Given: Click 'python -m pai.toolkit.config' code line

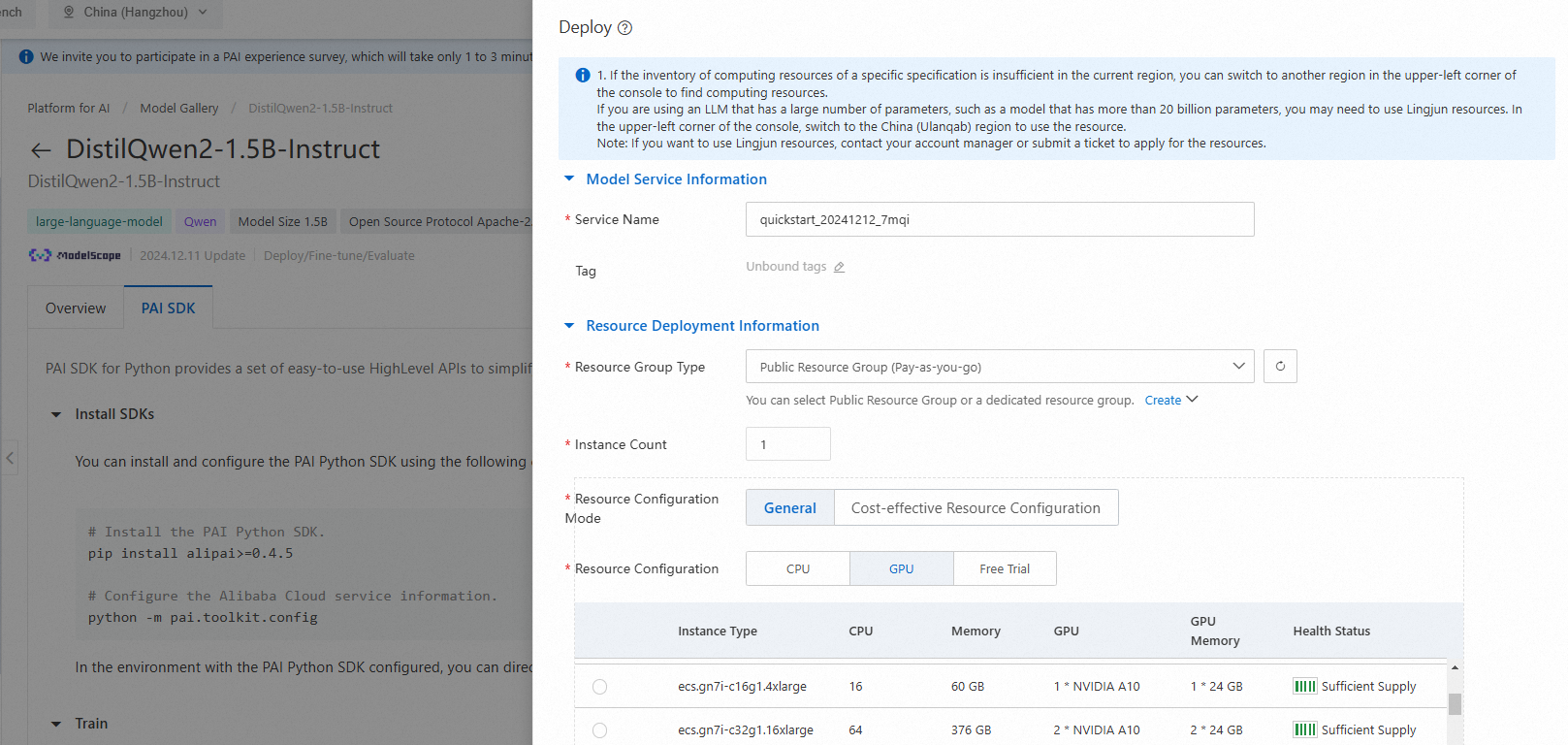Looking at the screenshot, I should [x=203, y=618].
